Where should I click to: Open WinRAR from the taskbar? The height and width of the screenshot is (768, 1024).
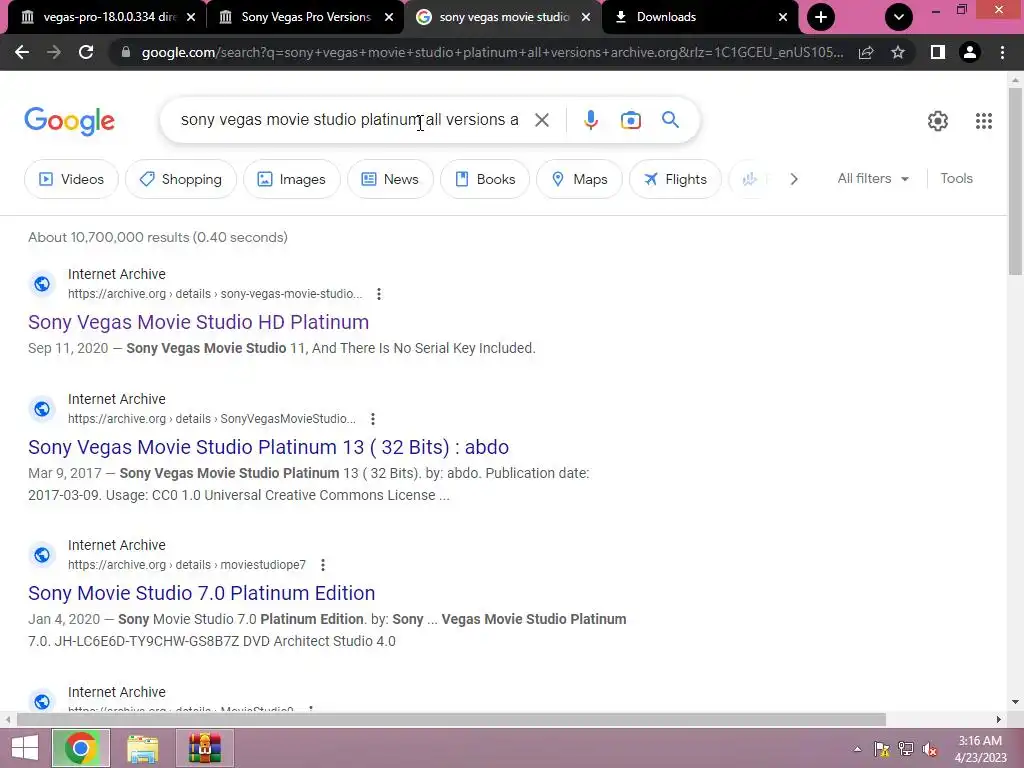[205, 748]
